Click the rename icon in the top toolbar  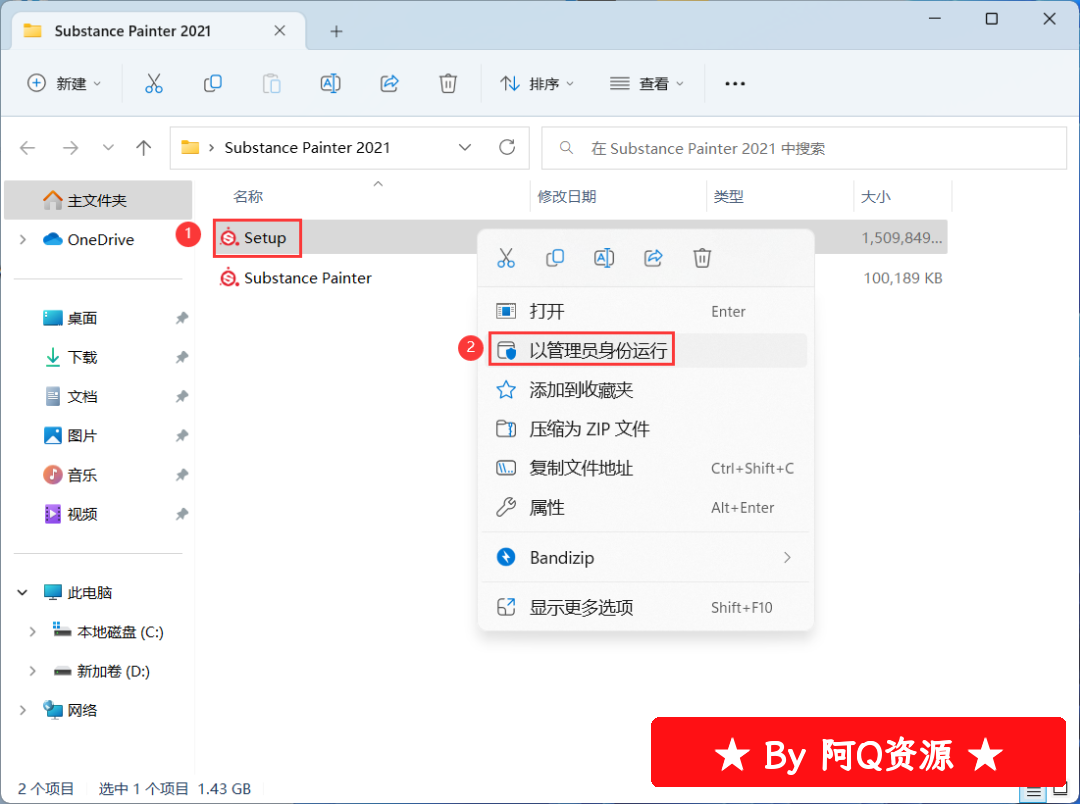pyautogui.click(x=330, y=83)
